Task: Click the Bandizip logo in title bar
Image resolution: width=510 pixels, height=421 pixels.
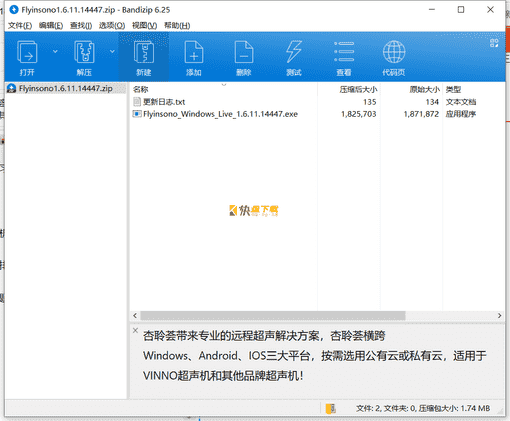Action: (14, 10)
